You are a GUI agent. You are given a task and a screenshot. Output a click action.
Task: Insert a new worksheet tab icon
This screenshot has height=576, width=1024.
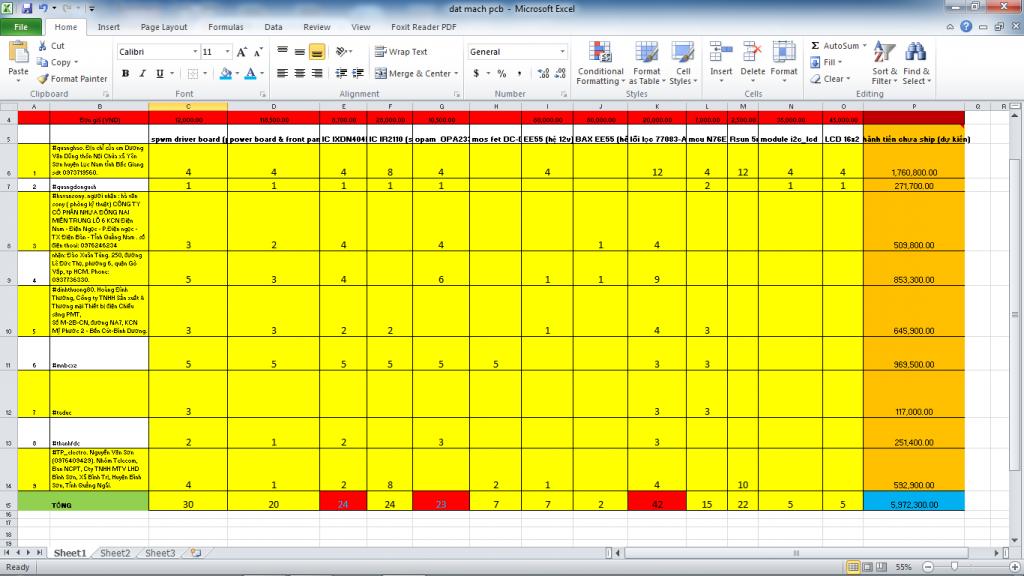pos(195,552)
